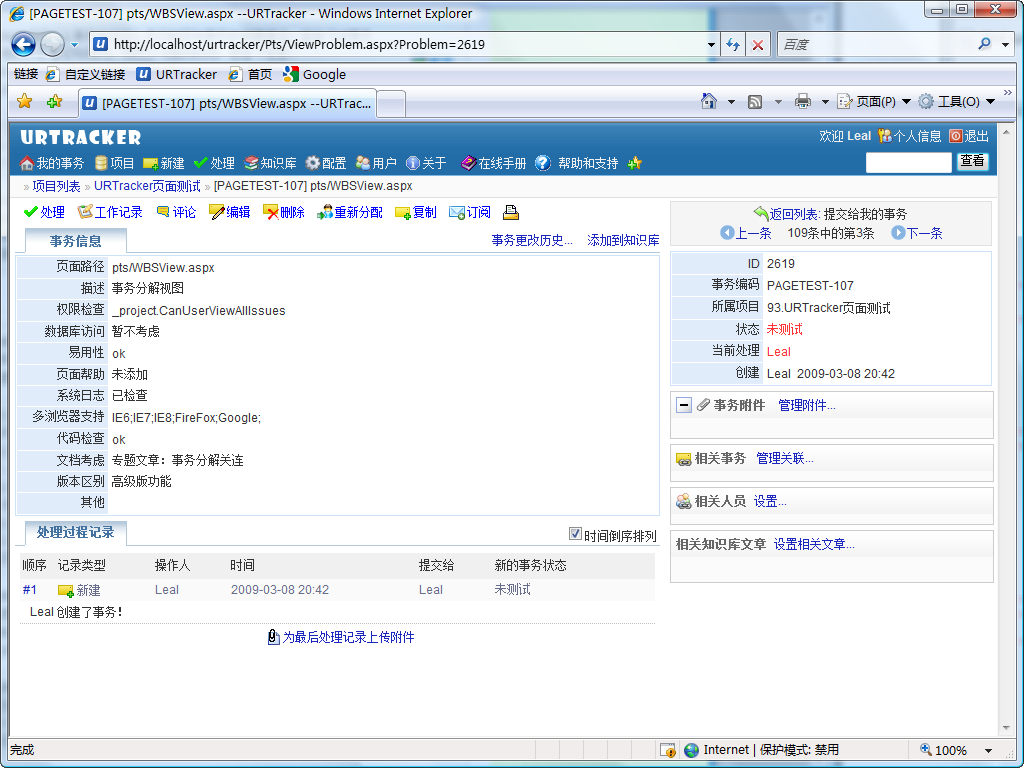
Task: Open Google link in links bar
Action: (314, 74)
